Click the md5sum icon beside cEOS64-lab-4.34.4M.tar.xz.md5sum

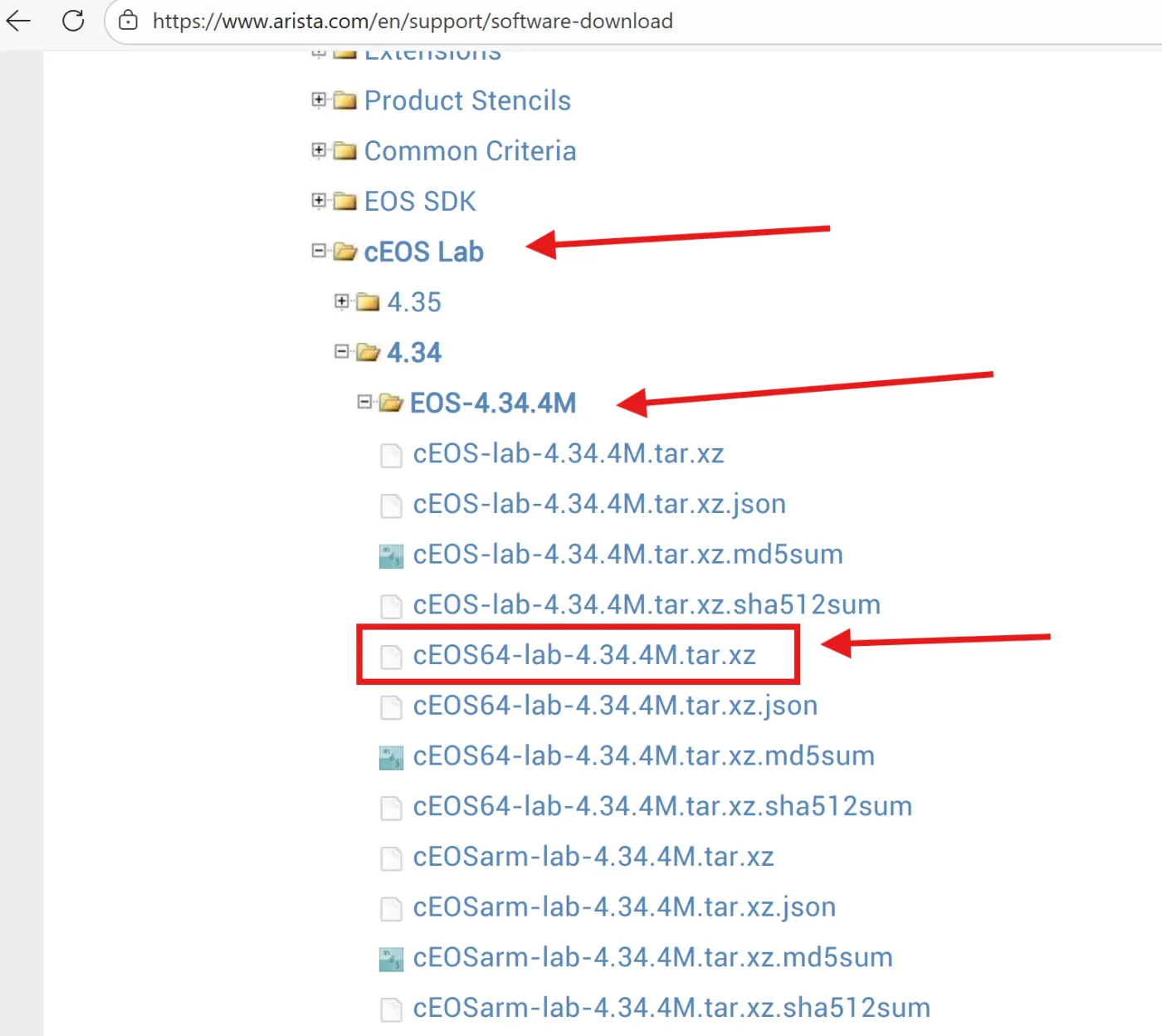coord(390,757)
